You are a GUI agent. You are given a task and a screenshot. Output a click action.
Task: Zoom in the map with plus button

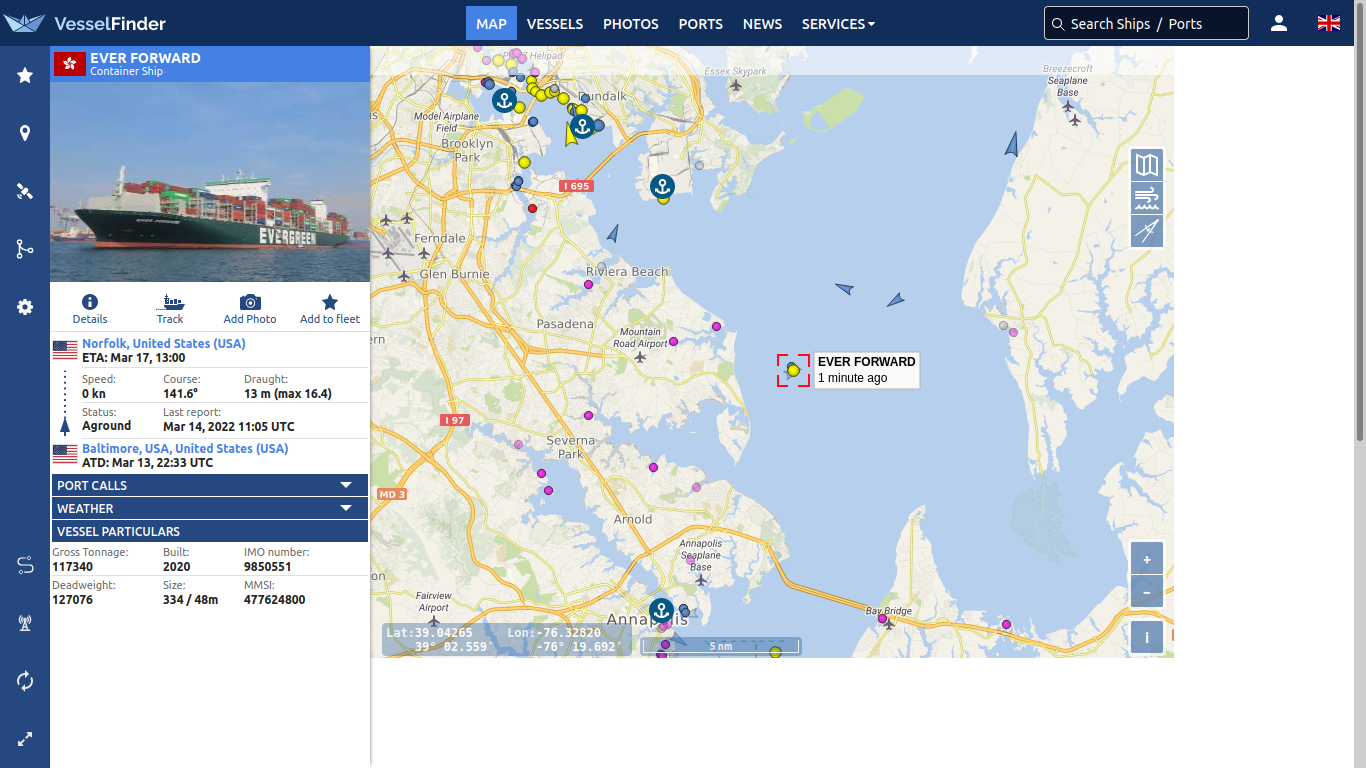click(x=1147, y=559)
